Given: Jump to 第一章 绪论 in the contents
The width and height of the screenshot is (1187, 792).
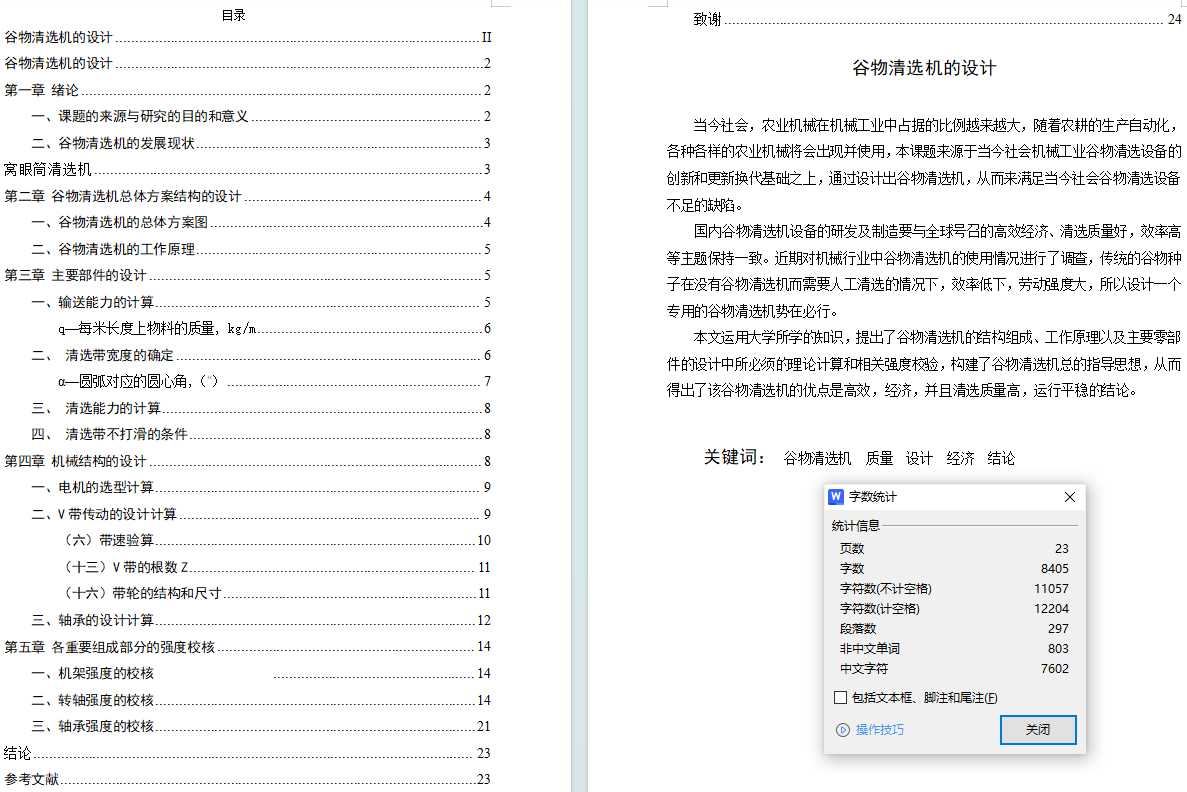Looking at the screenshot, I should (42, 90).
